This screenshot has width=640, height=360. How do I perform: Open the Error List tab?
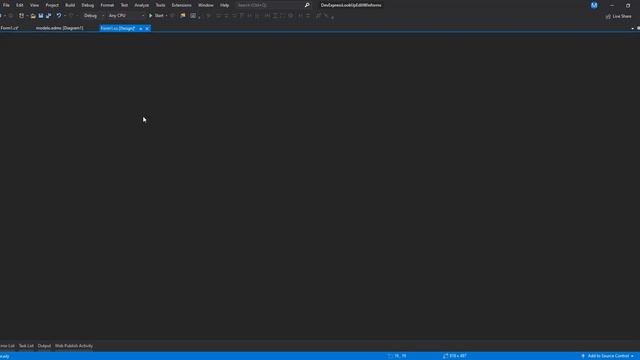[x=7, y=346]
